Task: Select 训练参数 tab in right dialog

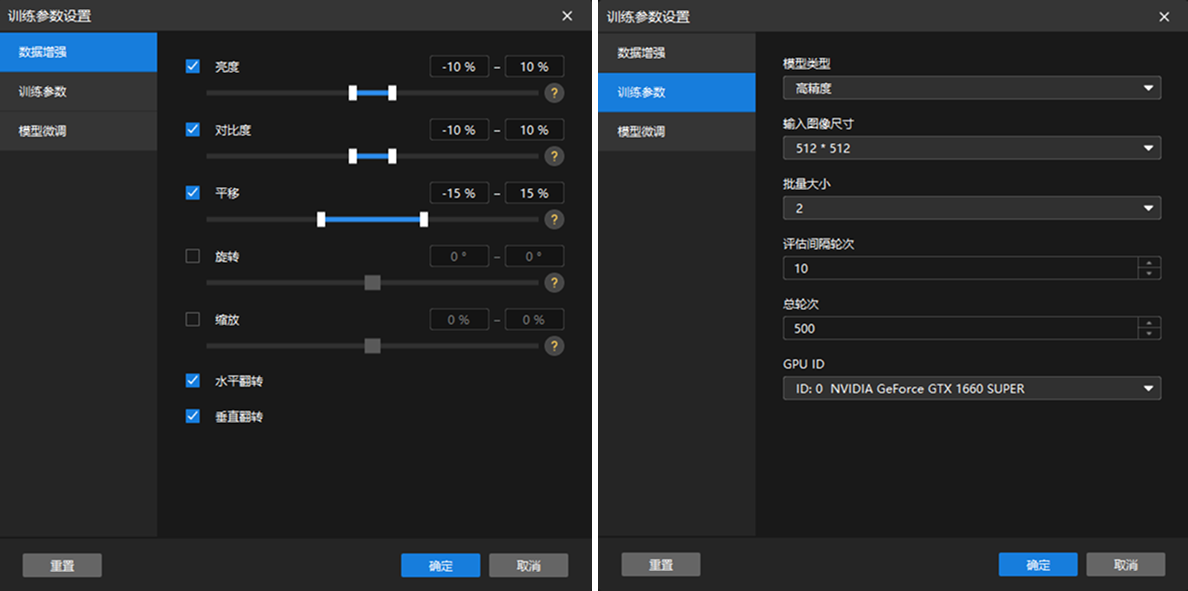Action: (x=677, y=92)
